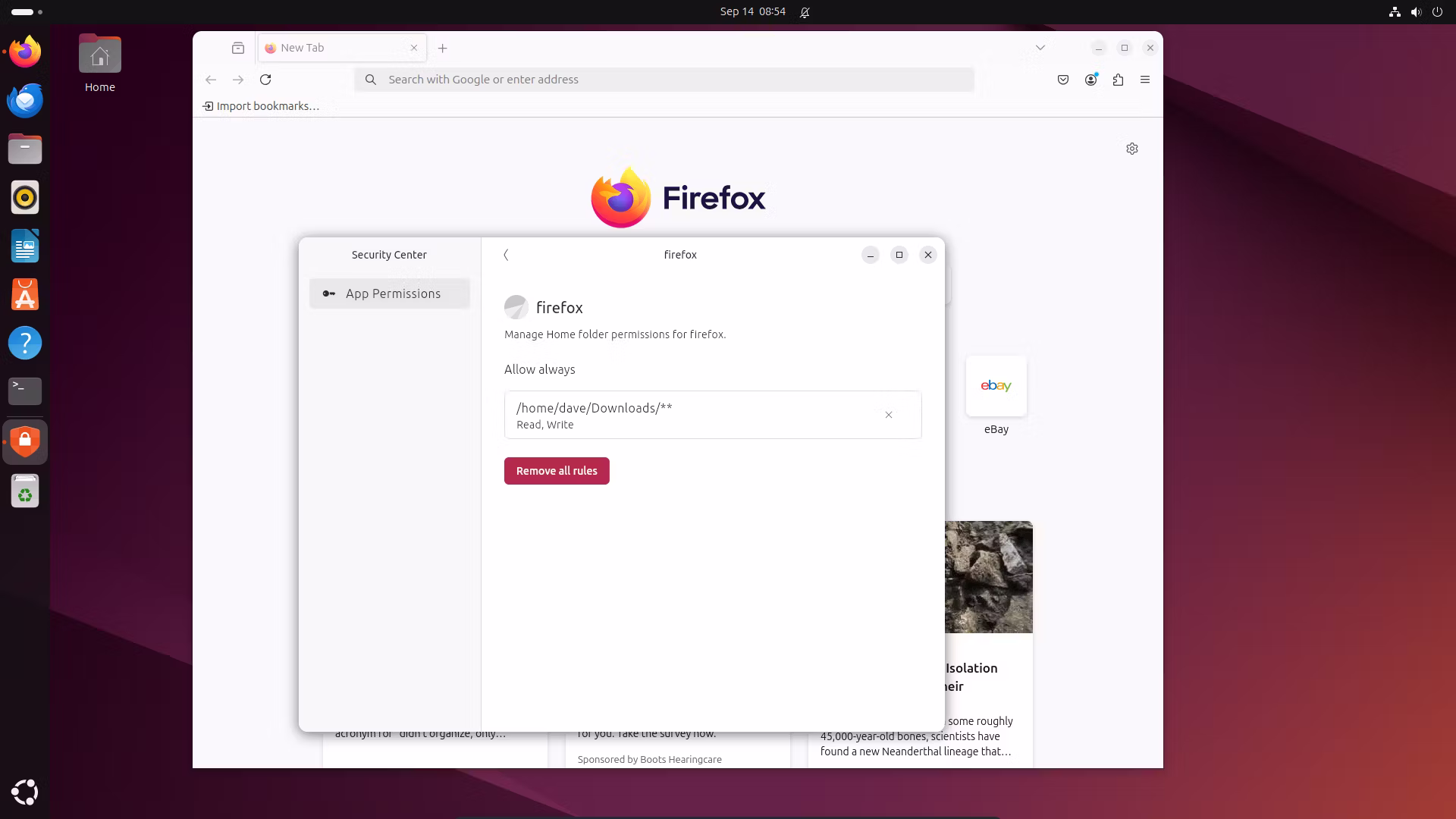Remove the /home/dave/Downloads rule with X
The image size is (1456, 819).
pos(888,415)
